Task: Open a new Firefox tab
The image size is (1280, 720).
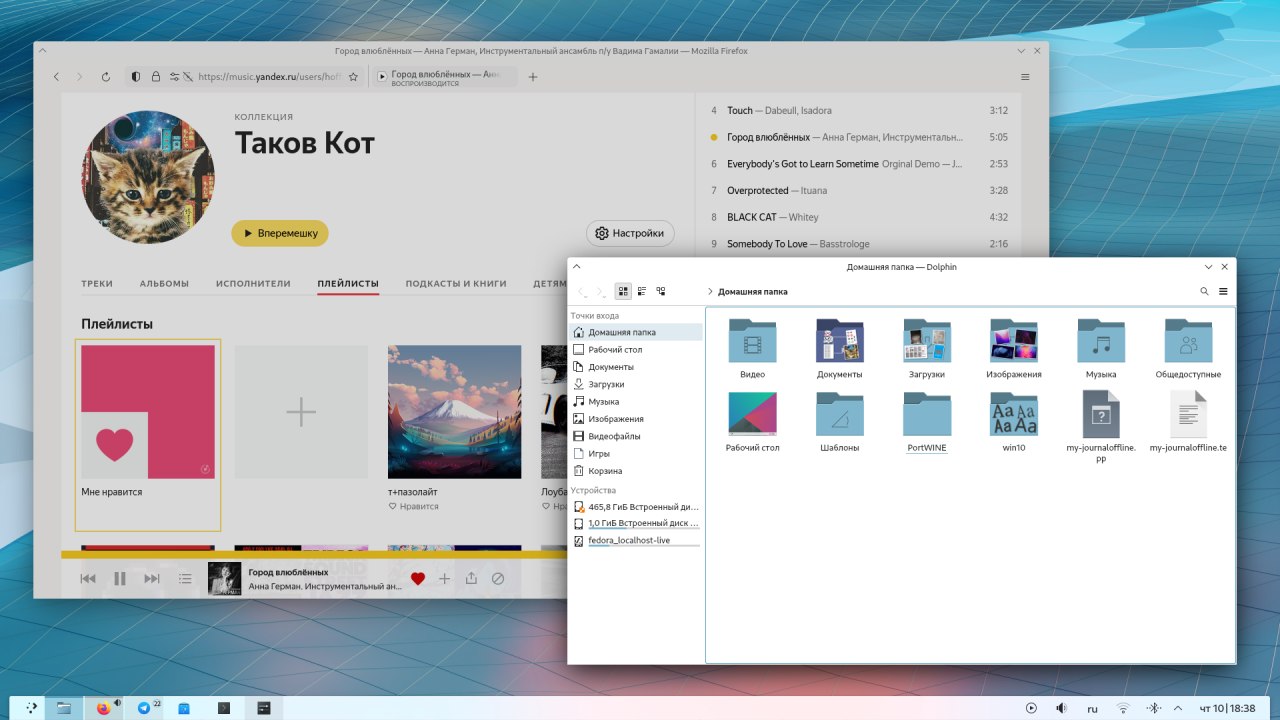Action: click(x=533, y=77)
